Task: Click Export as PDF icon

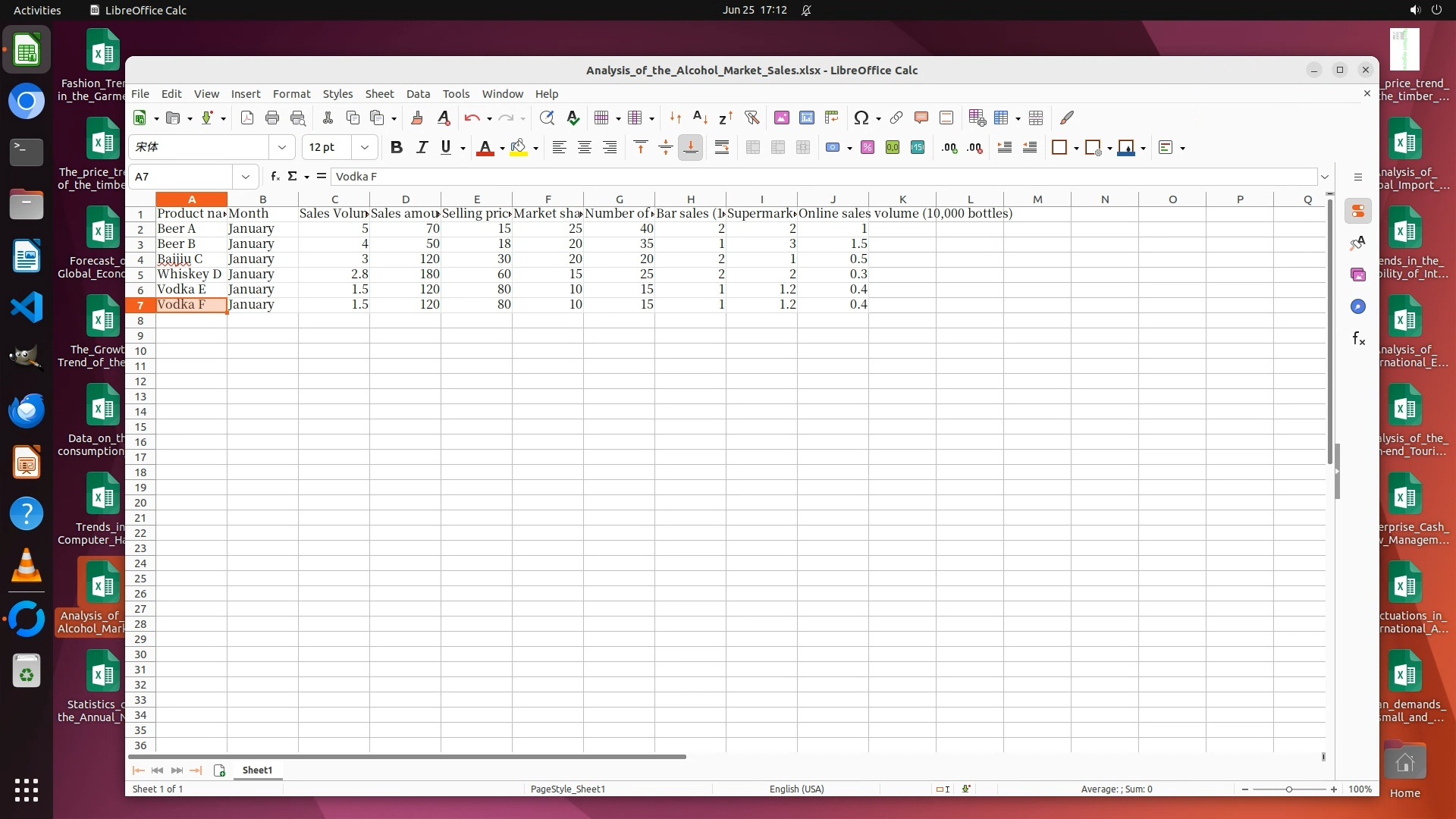Action: tap(247, 118)
